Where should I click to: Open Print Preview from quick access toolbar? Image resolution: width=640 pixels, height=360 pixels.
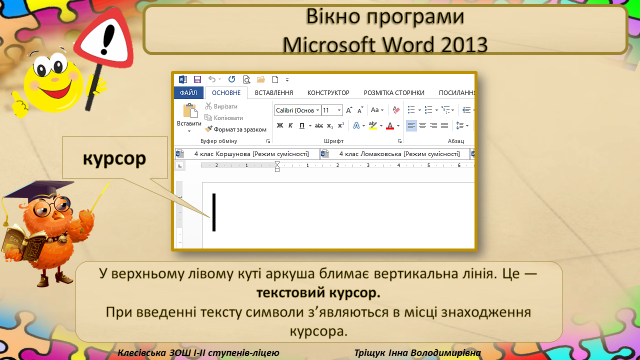point(246,80)
